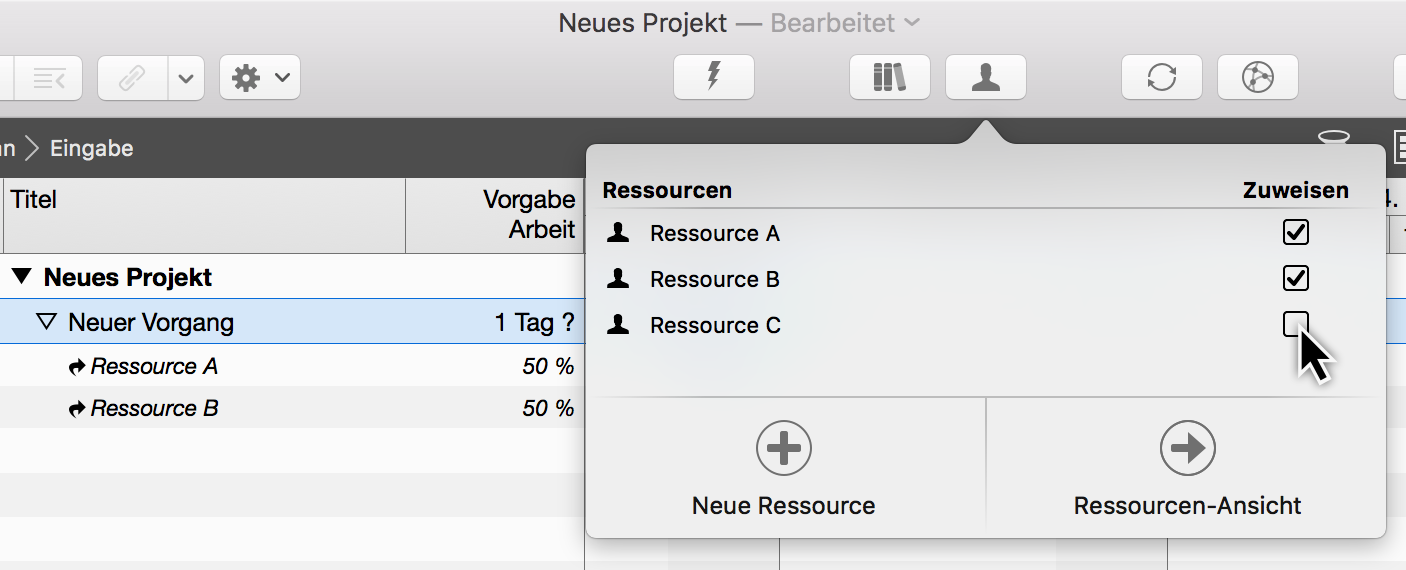Click the outdent lines toolbar button
Viewport: 1406px width, 570px height.
click(48, 78)
